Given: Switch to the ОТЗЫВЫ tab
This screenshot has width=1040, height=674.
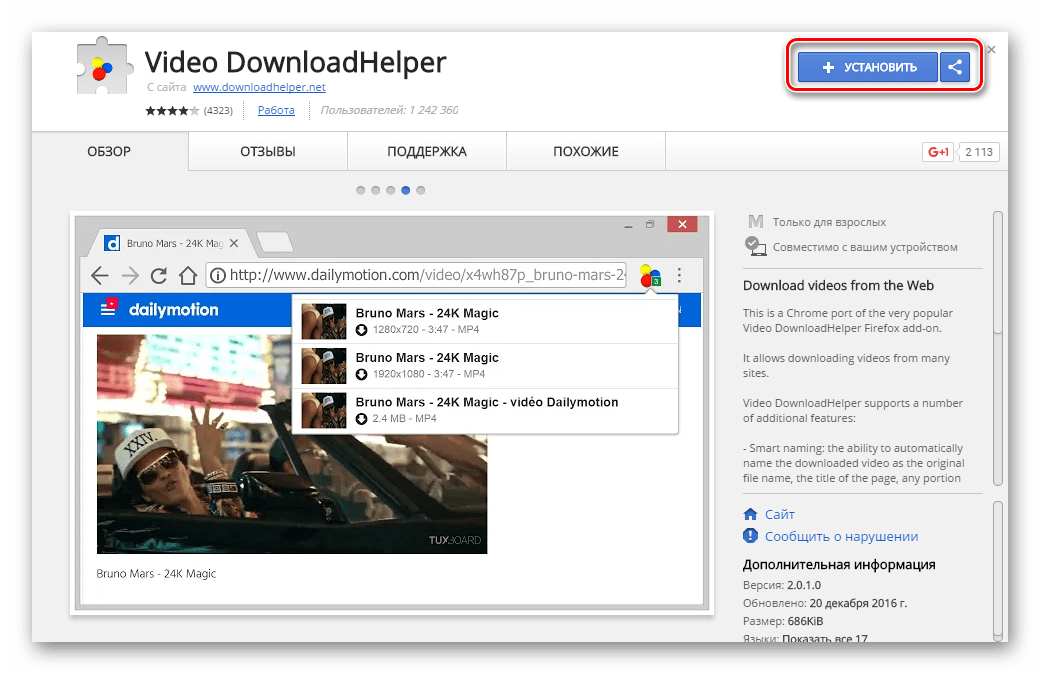Looking at the screenshot, I should coord(266,151).
